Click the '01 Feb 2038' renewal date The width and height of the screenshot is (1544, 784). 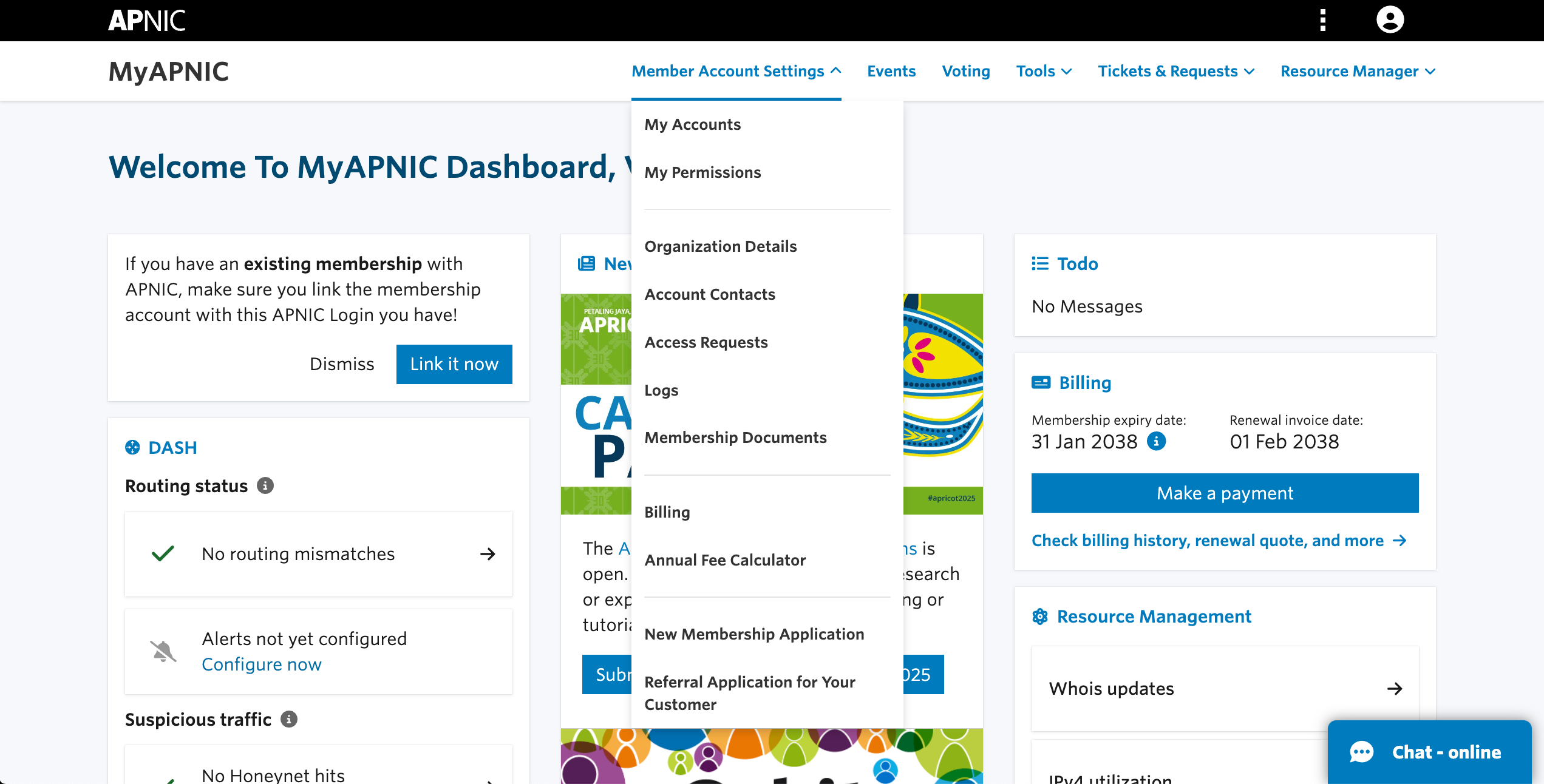tap(1284, 442)
